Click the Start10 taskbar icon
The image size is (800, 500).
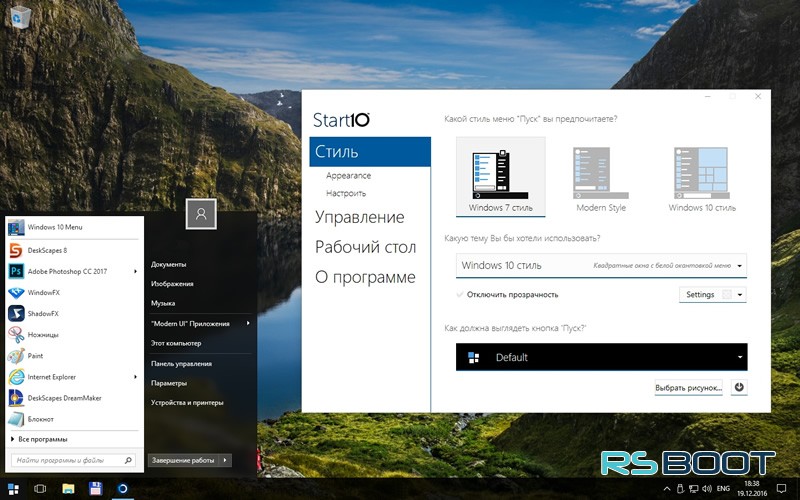pos(122,489)
